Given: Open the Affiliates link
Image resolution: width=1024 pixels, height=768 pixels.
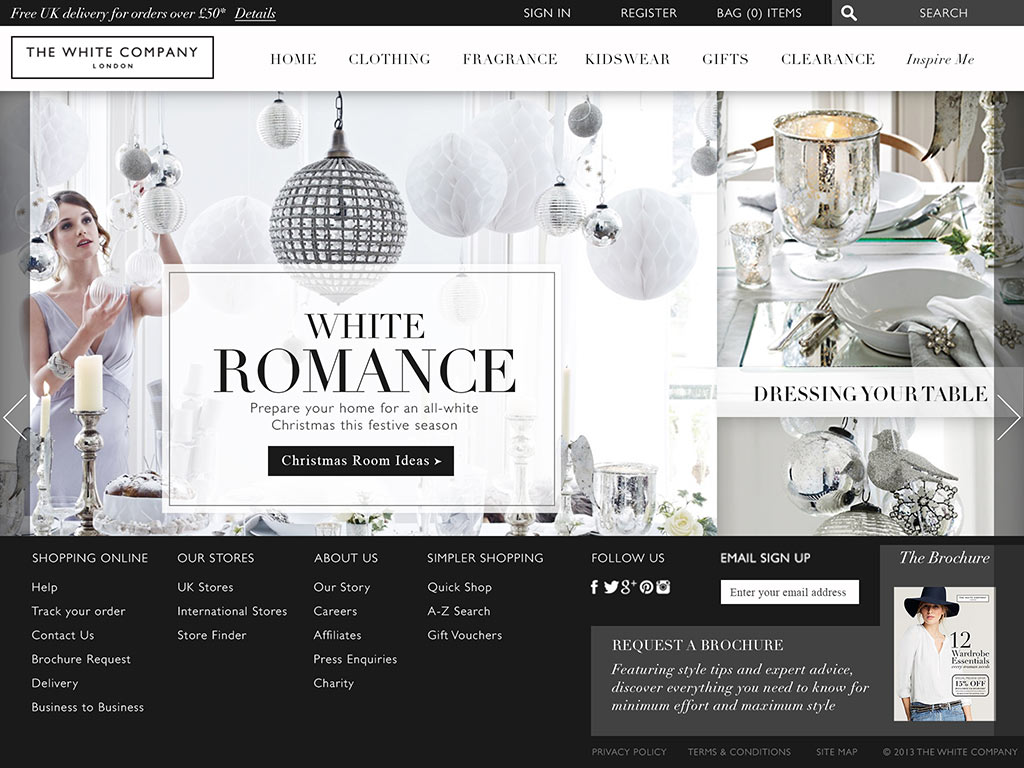Looking at the screenshot, I should point(337,635).
